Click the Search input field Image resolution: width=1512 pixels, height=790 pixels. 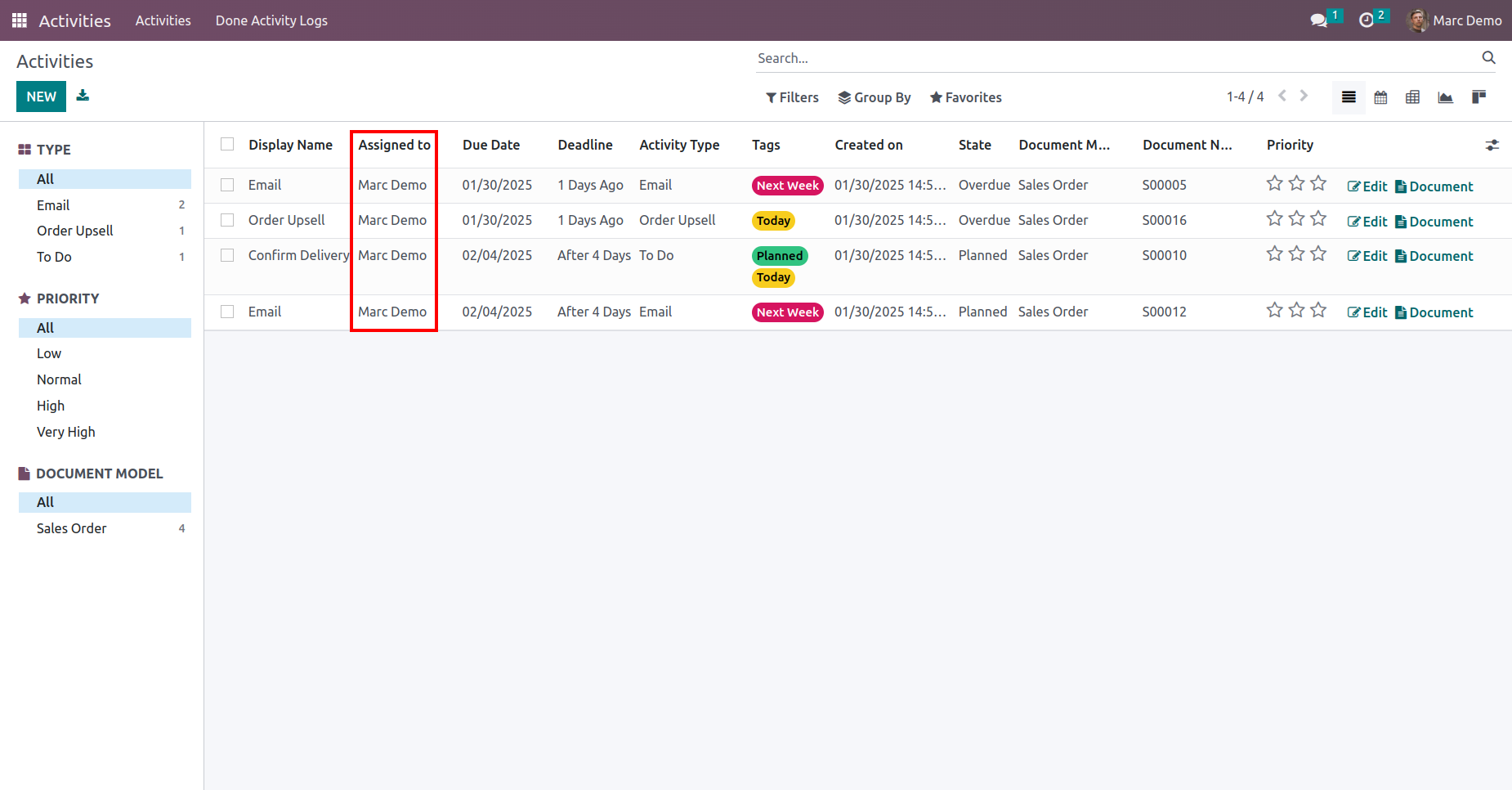click(1116, 58)
